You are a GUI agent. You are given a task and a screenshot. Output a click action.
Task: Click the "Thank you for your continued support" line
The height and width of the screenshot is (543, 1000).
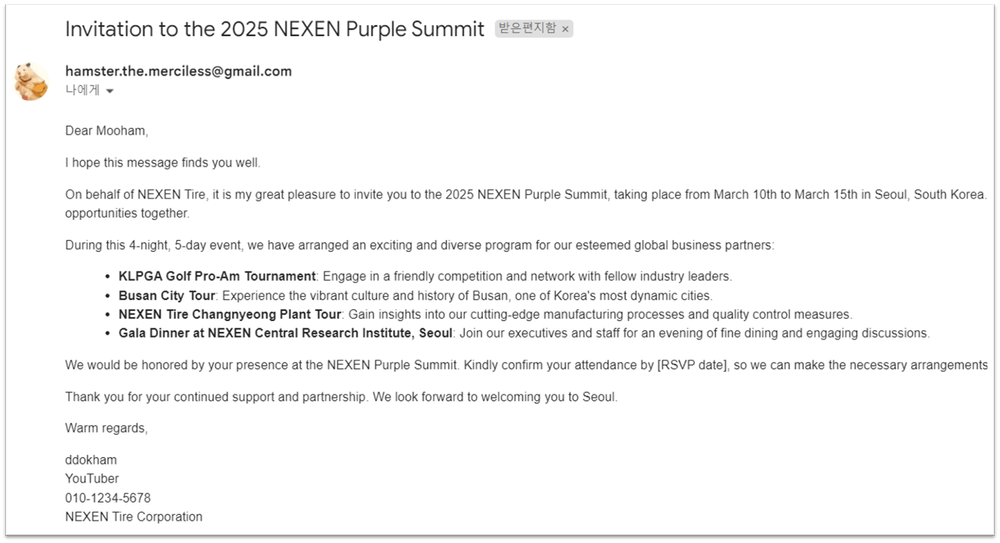click(x=341, y=397)
